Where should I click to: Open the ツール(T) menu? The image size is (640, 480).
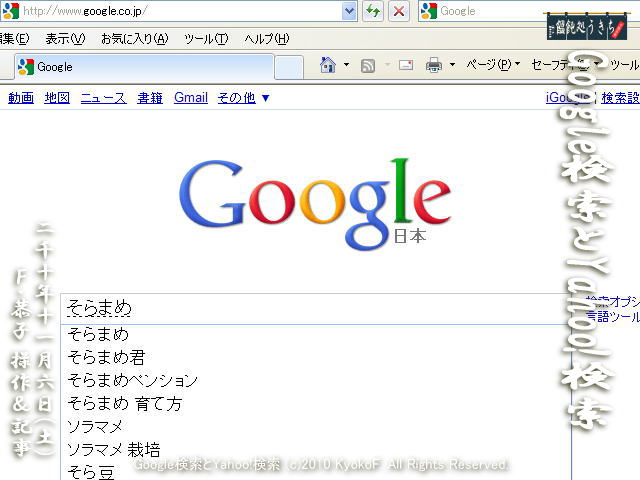pyautogui.click(x=206, y=39)
